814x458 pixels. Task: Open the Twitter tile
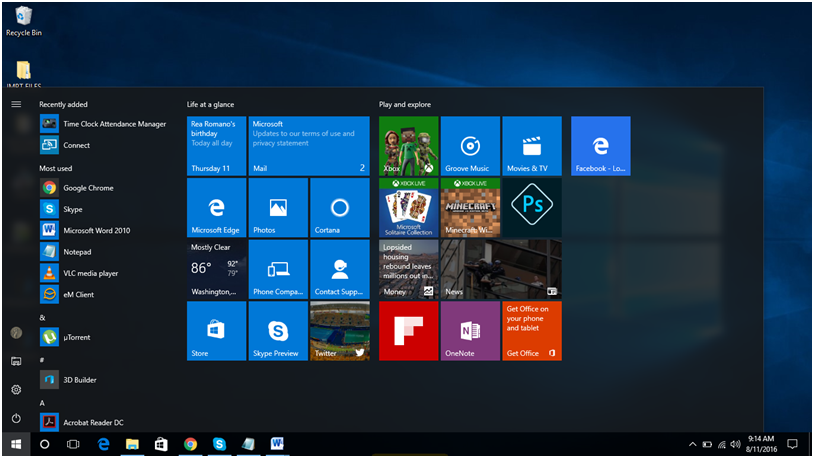(340, 331)
